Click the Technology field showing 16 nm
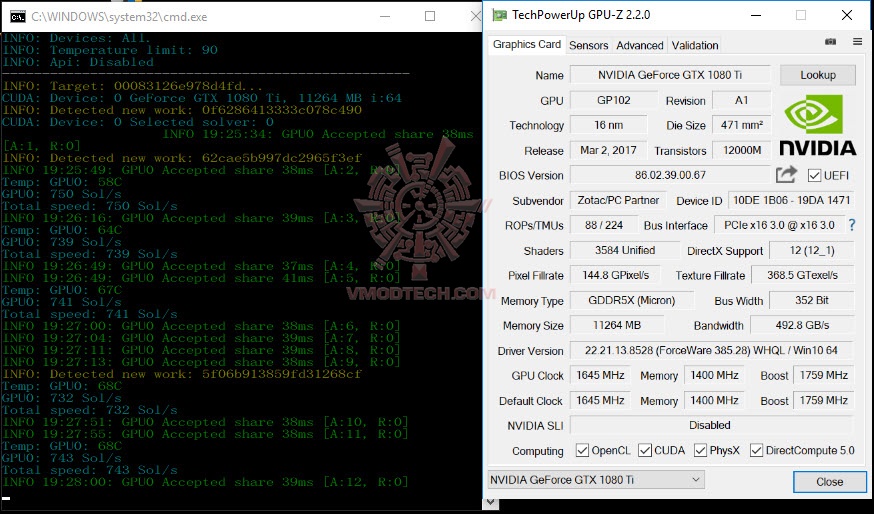 pos(609,125)
